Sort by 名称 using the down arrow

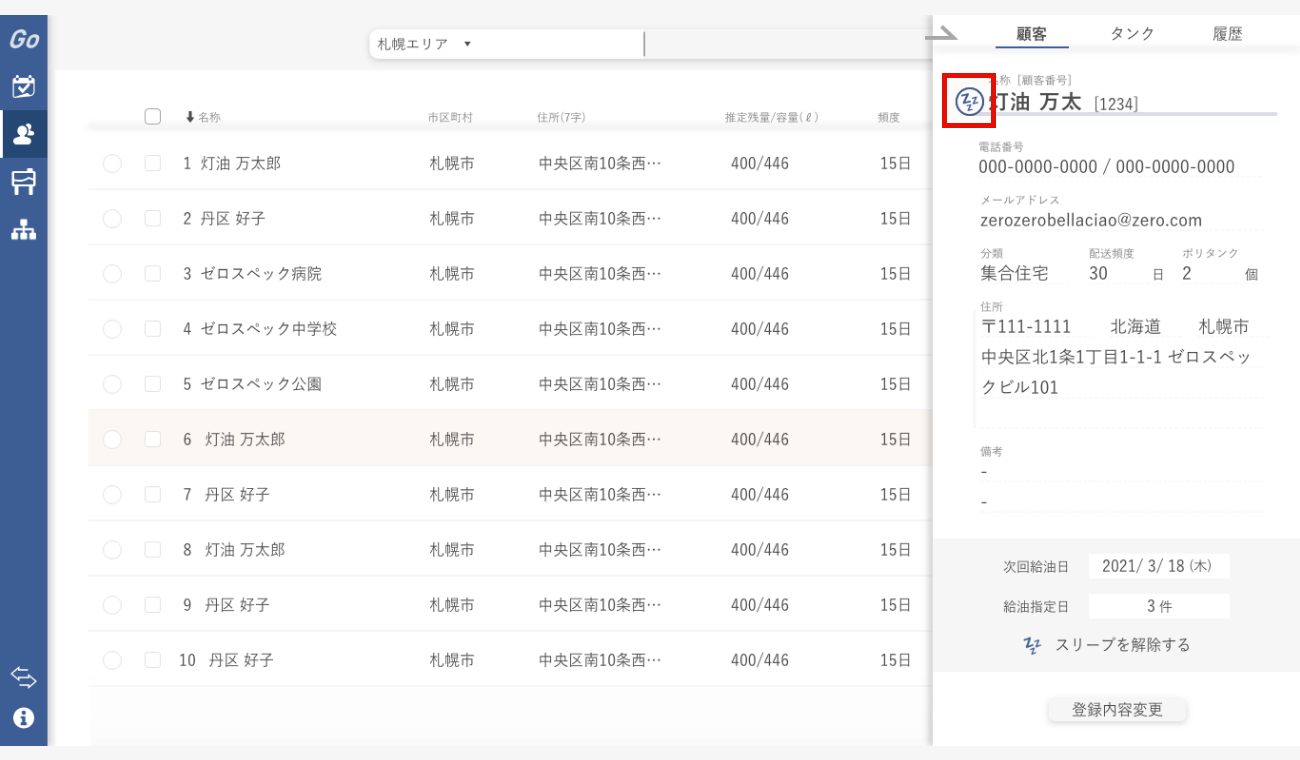pyautogui.click(x=190, y=117)
